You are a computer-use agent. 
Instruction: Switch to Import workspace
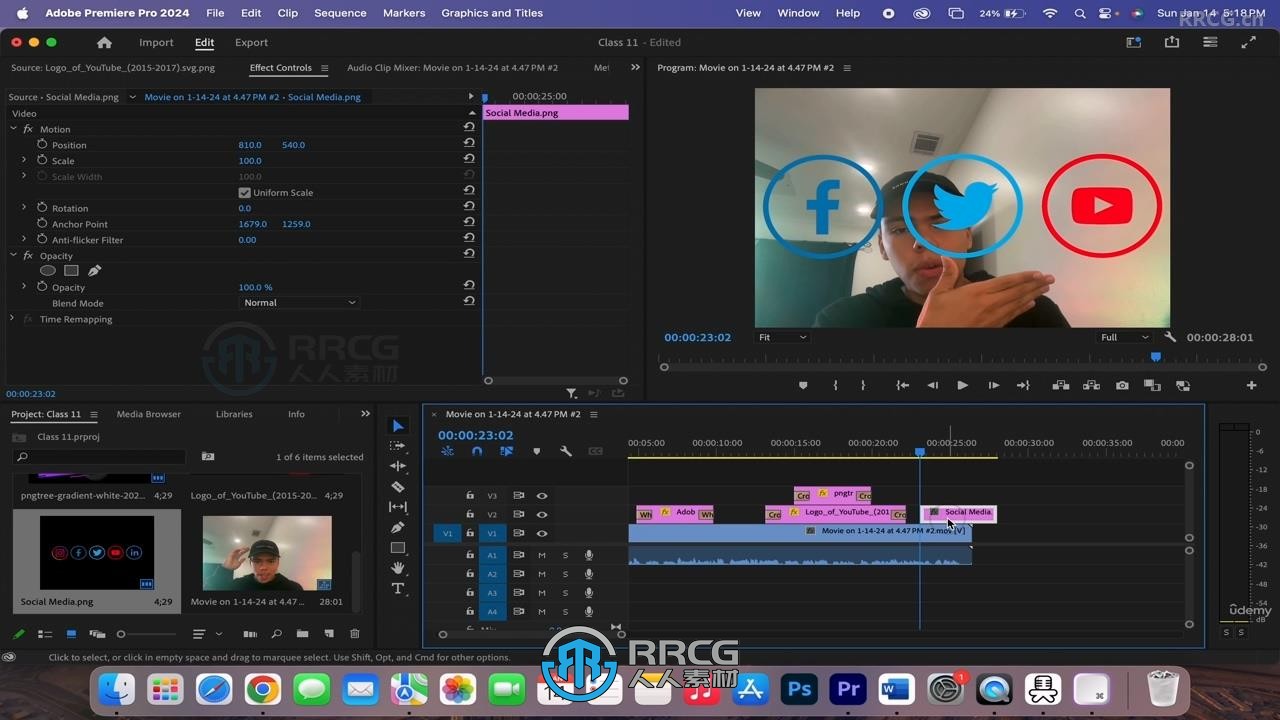tap(156, 43)
